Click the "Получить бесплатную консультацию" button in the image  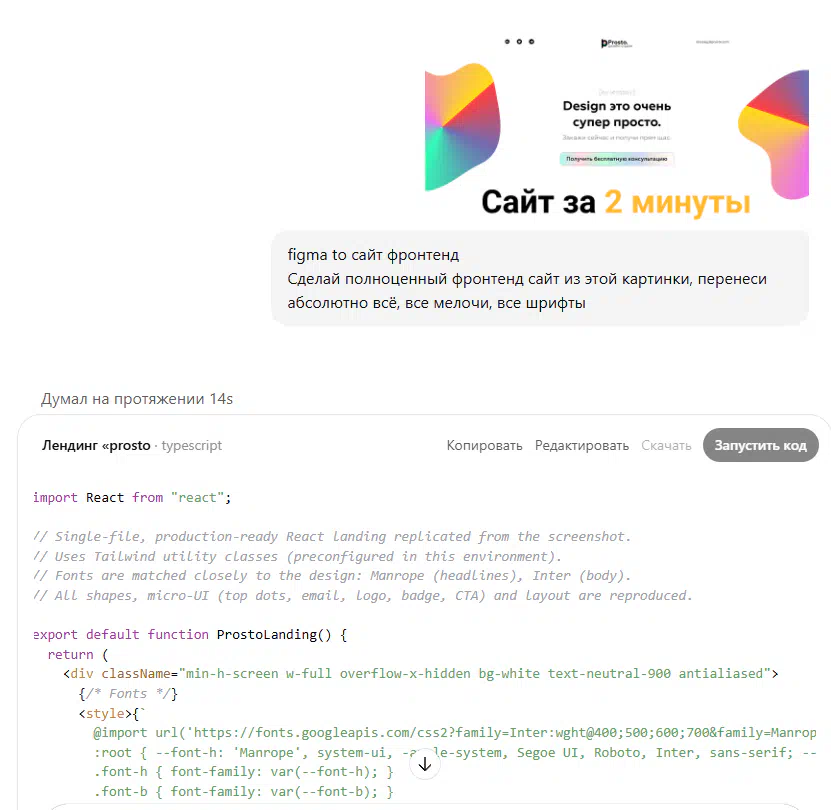pyautogui.click(x=616, y=159)
